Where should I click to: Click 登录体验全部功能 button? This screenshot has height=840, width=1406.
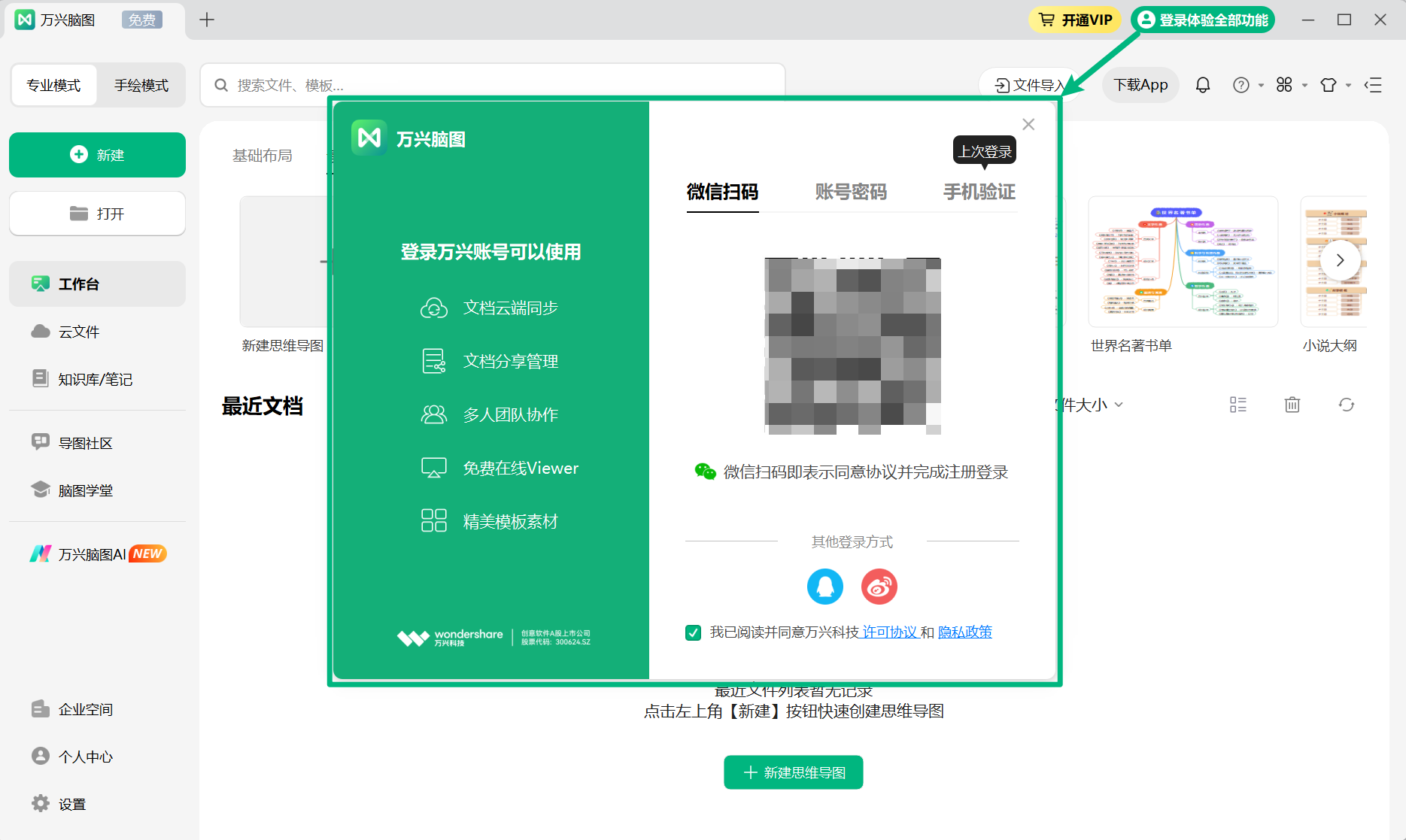1204,20
